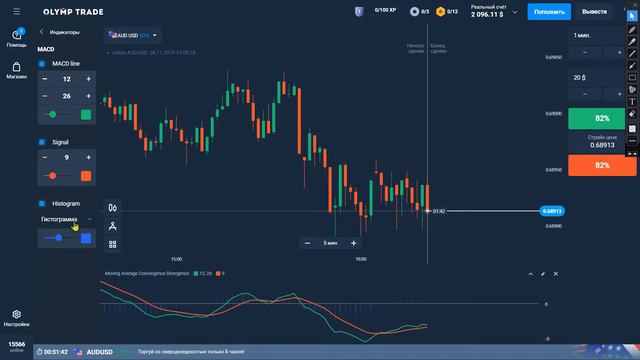Expand the Реальный счёт account dropdown
Image resolution: width=640 pixels, height=360 pixels.
pyautogui.click(x=515, y=12)
